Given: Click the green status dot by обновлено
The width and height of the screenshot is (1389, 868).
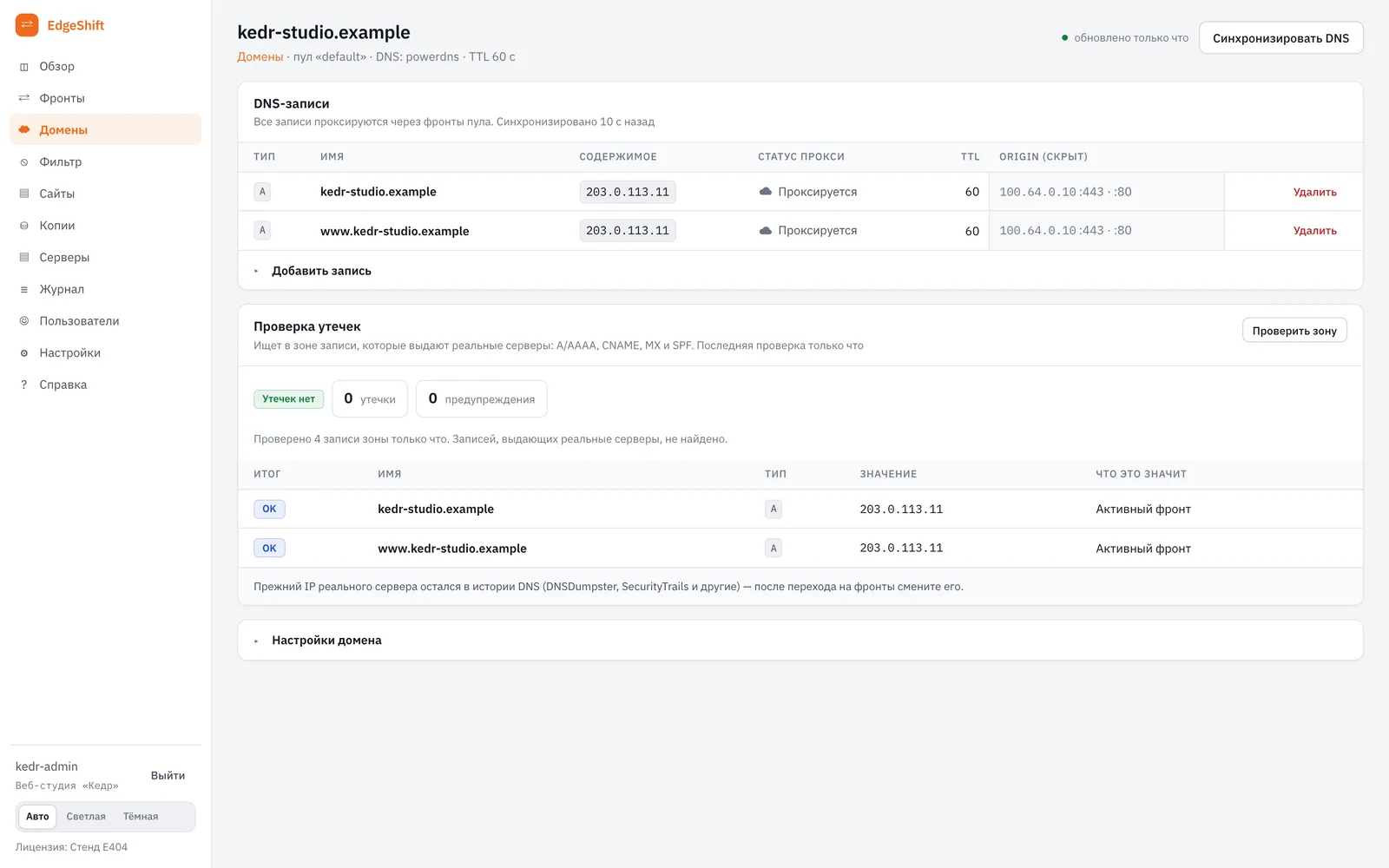Looking at the screenshot, I should click(x=1065, y=38).
